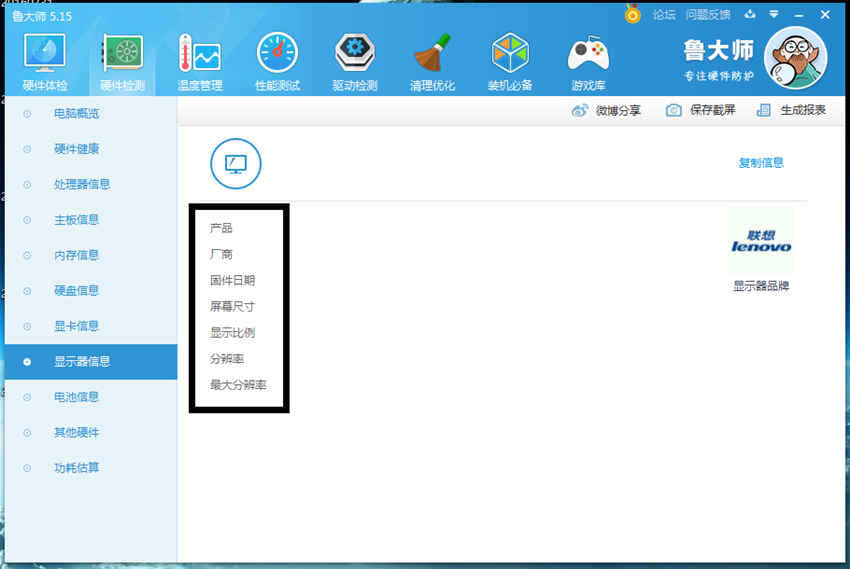Select 电池信息 in sidebar
This screenshot has width=850, height=569.
click(x=91, y=397)
